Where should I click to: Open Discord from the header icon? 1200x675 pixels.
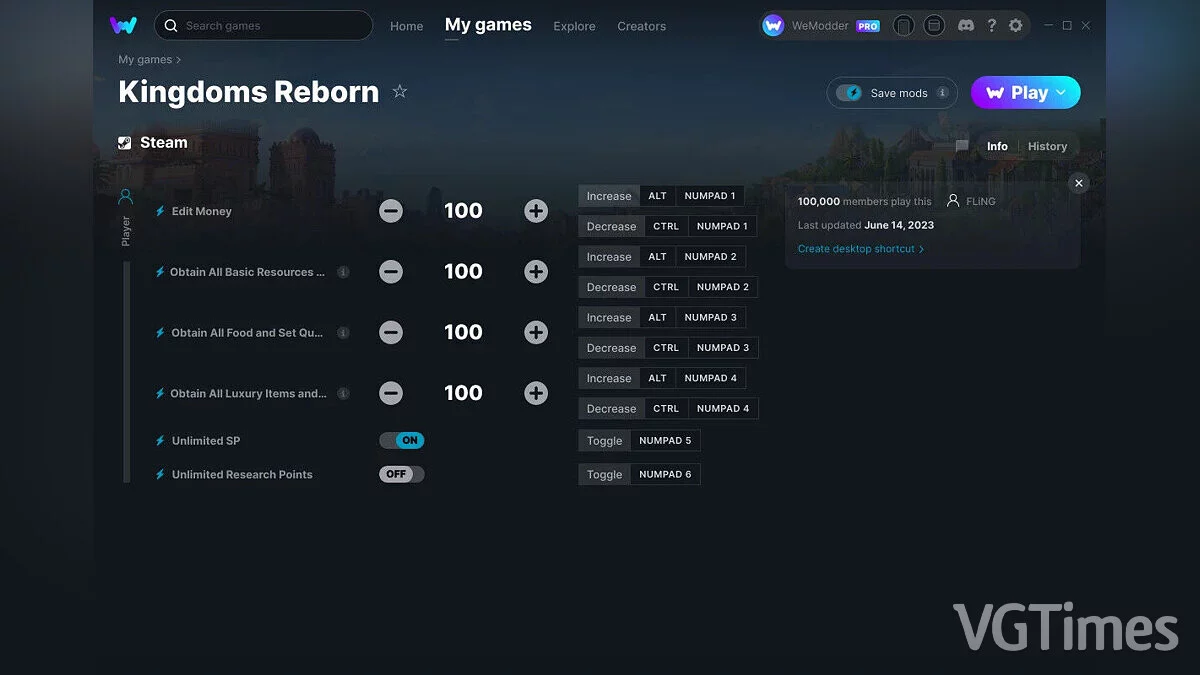966,25
